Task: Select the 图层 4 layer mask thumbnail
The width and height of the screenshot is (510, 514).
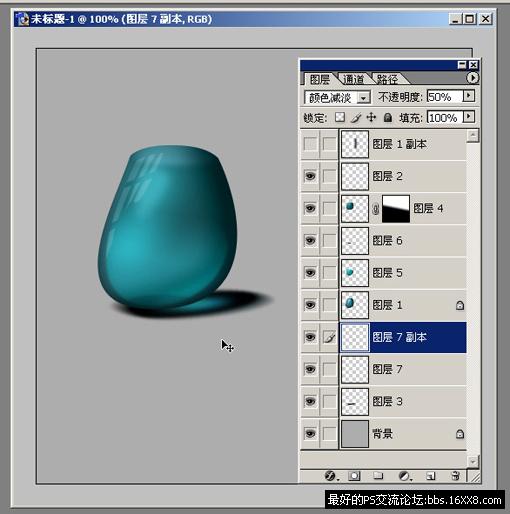Action: 396,209
